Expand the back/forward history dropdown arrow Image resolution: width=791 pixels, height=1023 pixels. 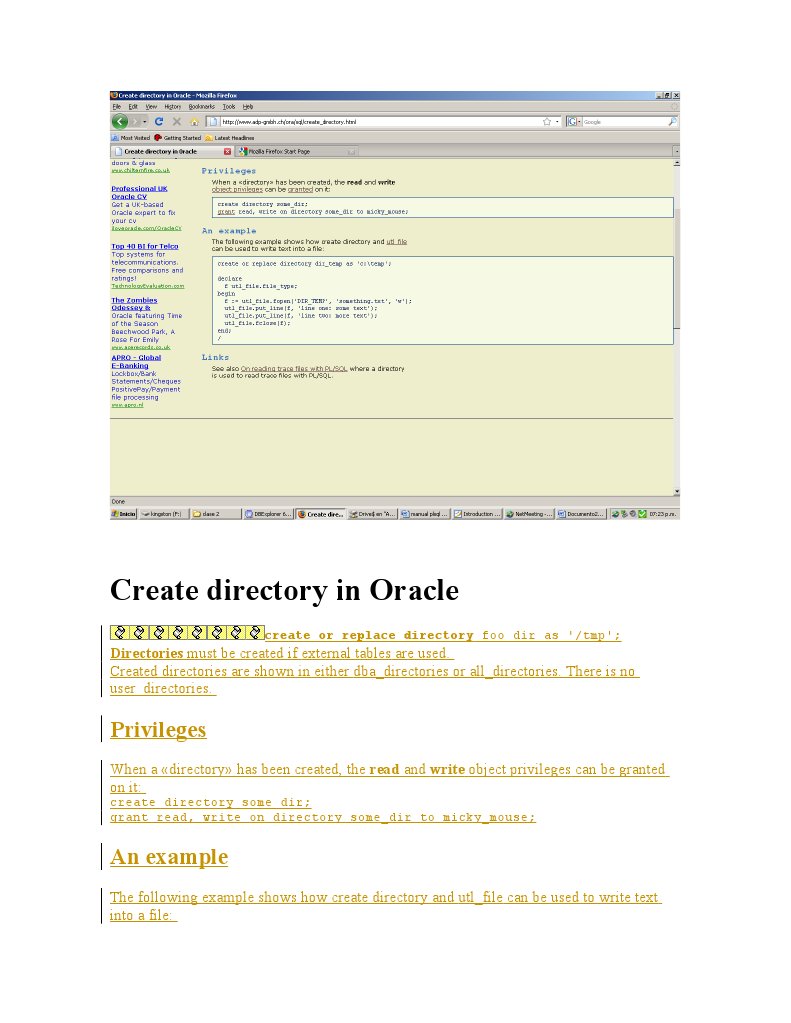[x=146, y=121]
